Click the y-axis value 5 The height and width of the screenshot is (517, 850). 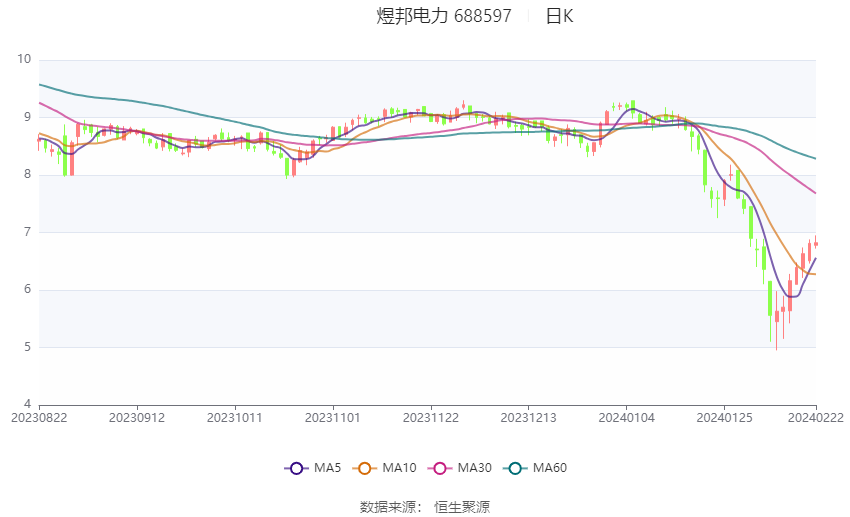[28, 347]
